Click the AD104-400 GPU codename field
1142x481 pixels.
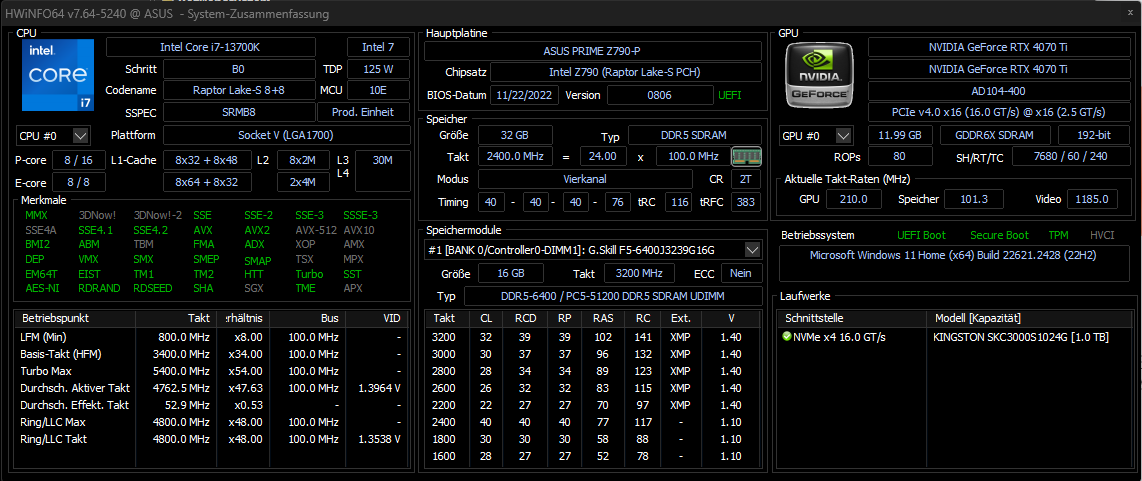pyautogui.click(x=999, y=91)
